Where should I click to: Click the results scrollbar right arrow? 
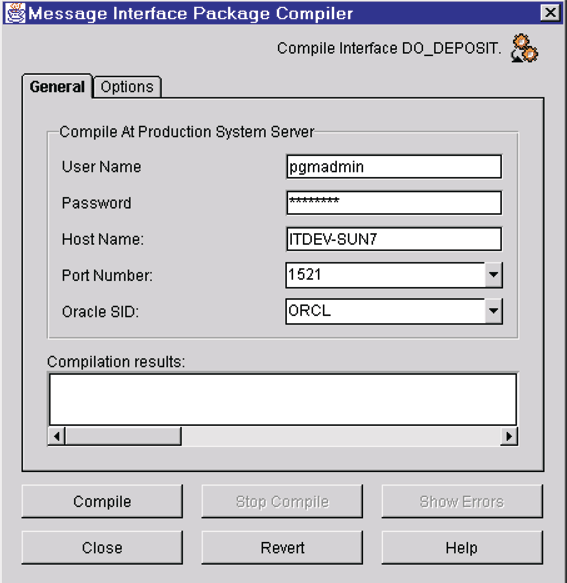pyautogui.click(x=509, y=436)
